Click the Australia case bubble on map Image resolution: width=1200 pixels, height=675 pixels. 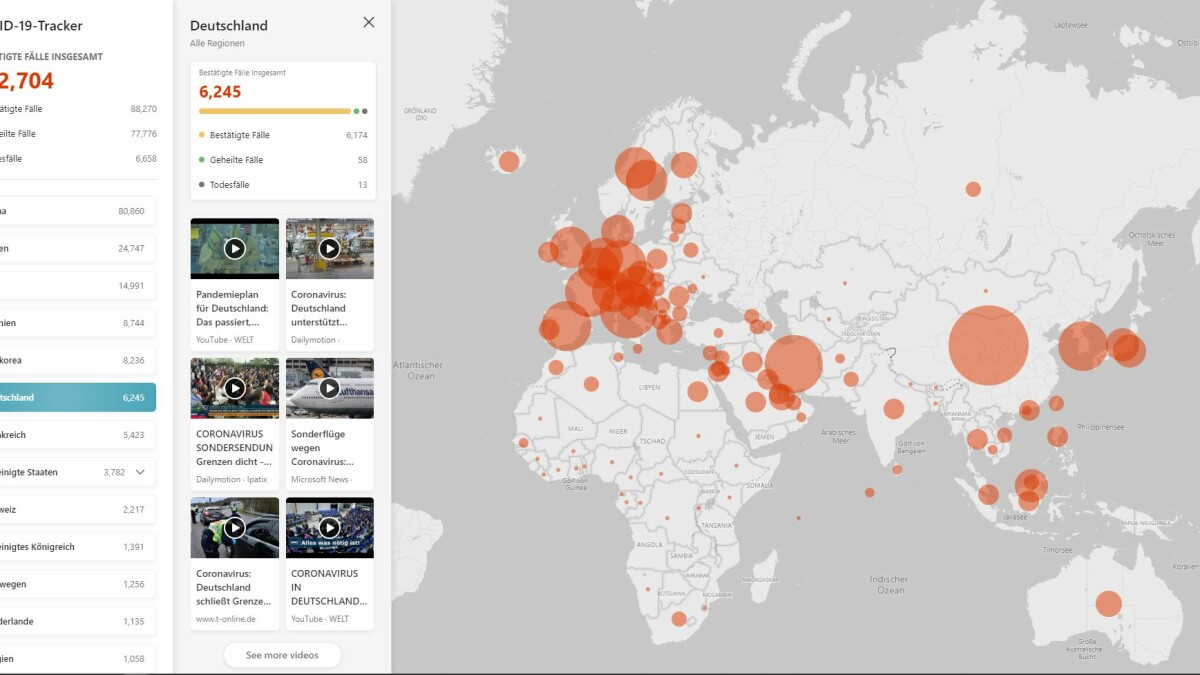[x=1108, y=604]
